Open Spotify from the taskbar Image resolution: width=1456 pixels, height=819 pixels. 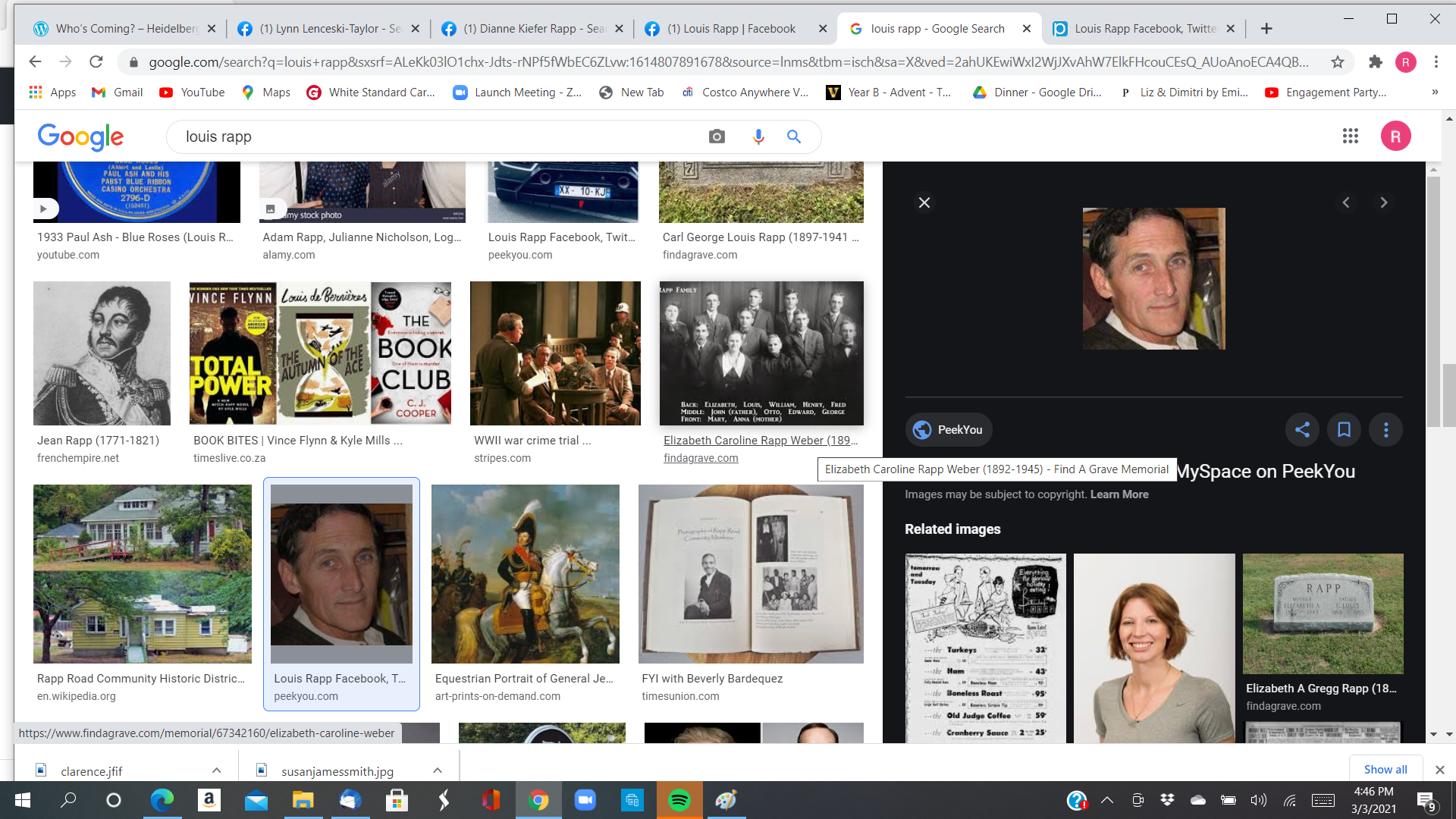(679, 800)
